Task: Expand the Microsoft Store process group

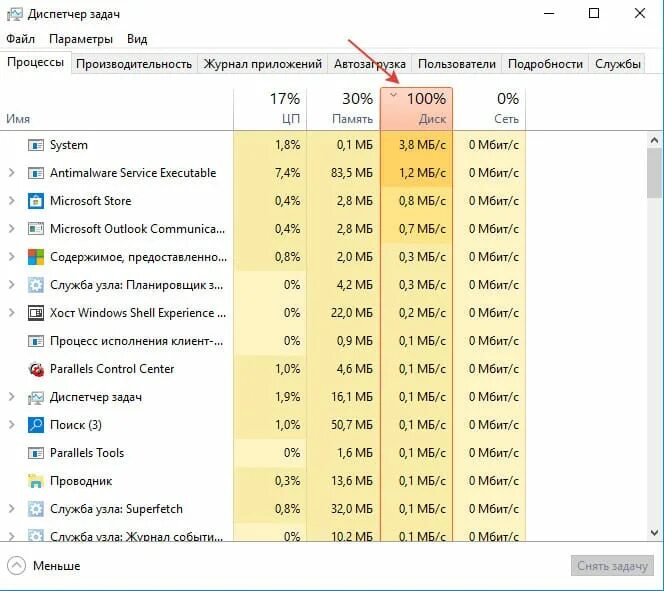Action: (x=12, y=201)
